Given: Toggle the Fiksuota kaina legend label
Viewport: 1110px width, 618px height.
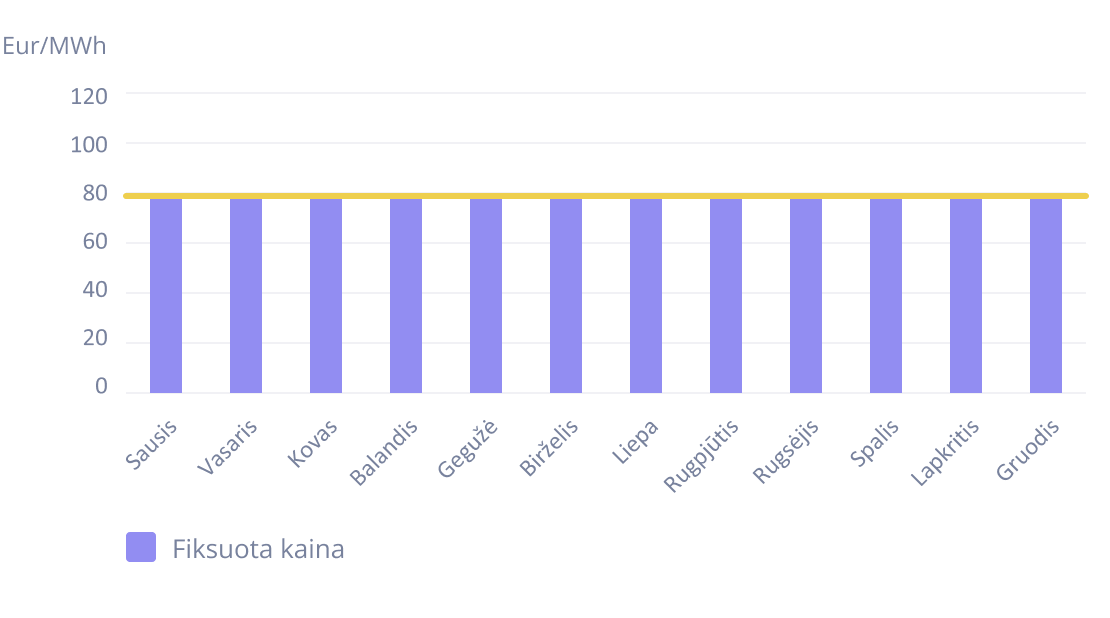Looking at the screenshot, I should pos(258,549).
